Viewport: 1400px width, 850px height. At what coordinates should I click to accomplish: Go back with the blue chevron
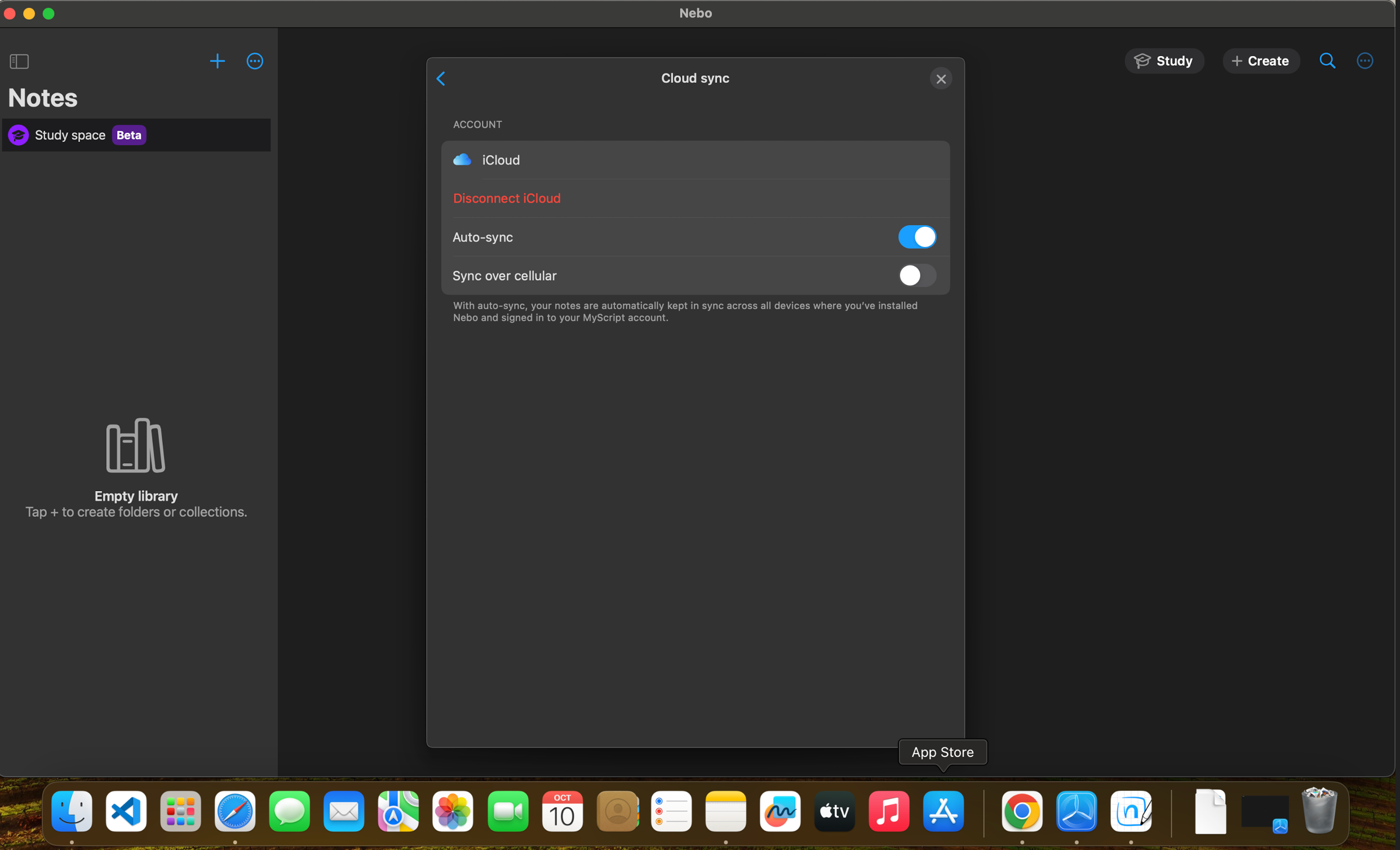441,78
